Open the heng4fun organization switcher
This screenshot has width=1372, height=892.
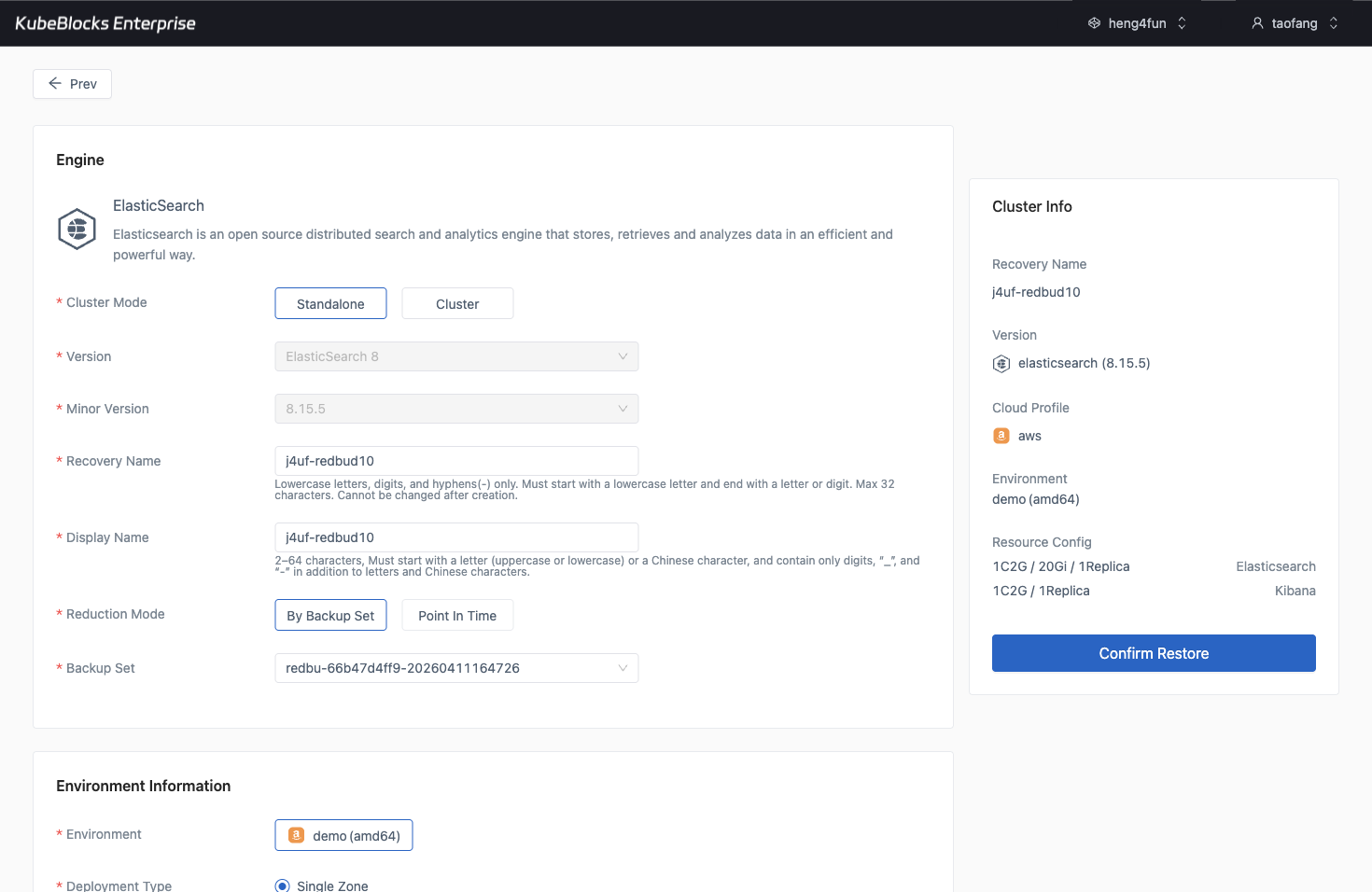click(x=1138, y=23)
